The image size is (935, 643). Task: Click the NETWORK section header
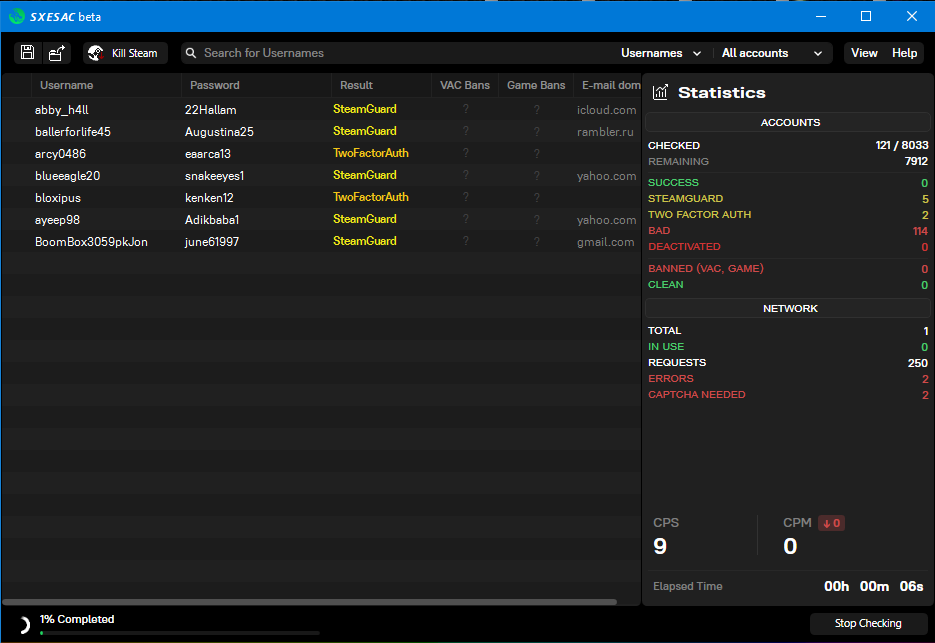(790, 308)
